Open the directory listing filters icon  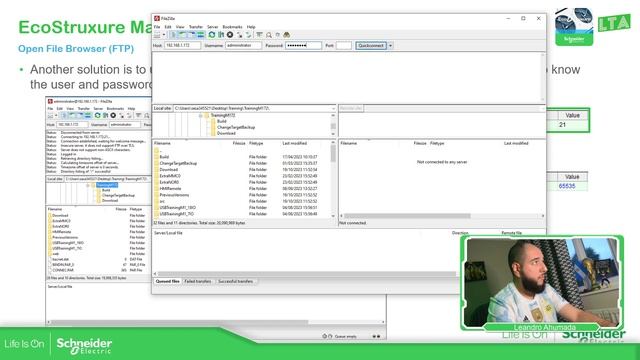click(259, 35)
